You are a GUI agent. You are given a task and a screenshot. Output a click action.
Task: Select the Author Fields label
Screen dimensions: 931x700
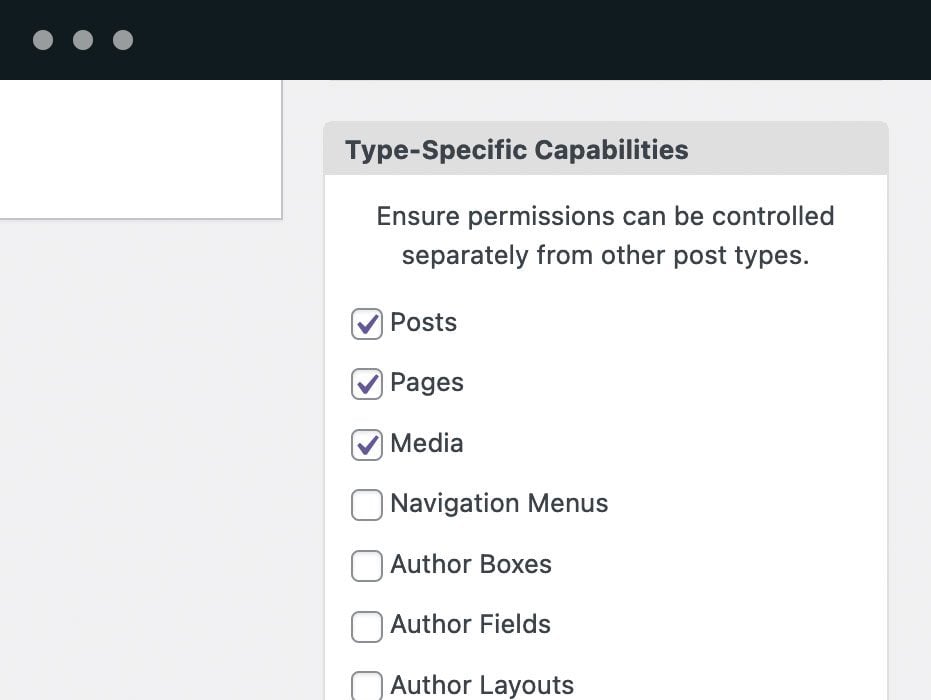tap(471, 625)
